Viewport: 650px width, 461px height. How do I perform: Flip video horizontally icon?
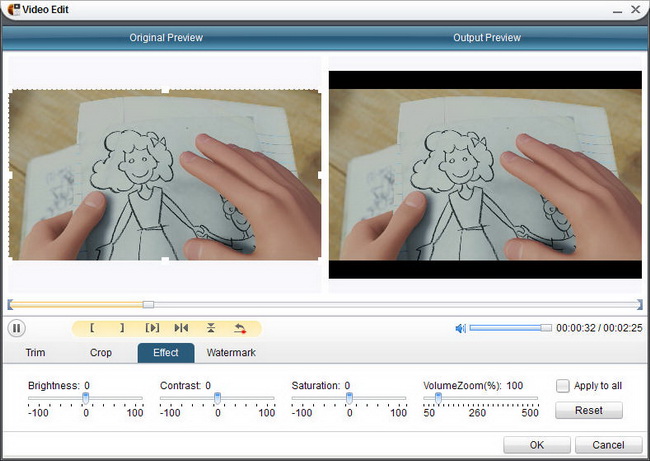tap(181, 328)
